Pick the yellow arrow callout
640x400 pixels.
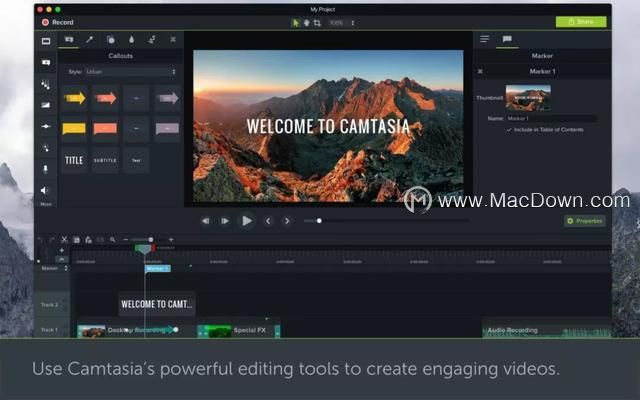pyautogui.click(x=74, y=98)
